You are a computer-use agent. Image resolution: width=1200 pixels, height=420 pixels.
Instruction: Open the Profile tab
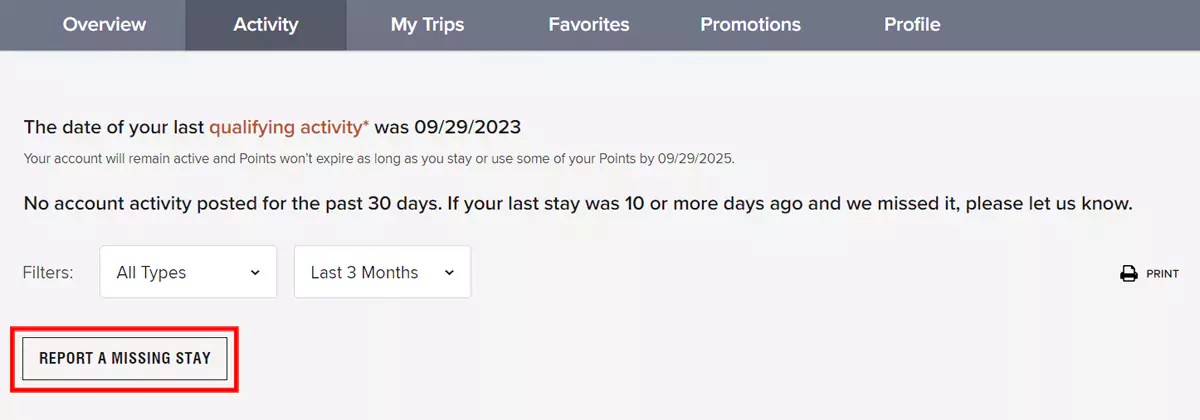[x=912, y=25]
